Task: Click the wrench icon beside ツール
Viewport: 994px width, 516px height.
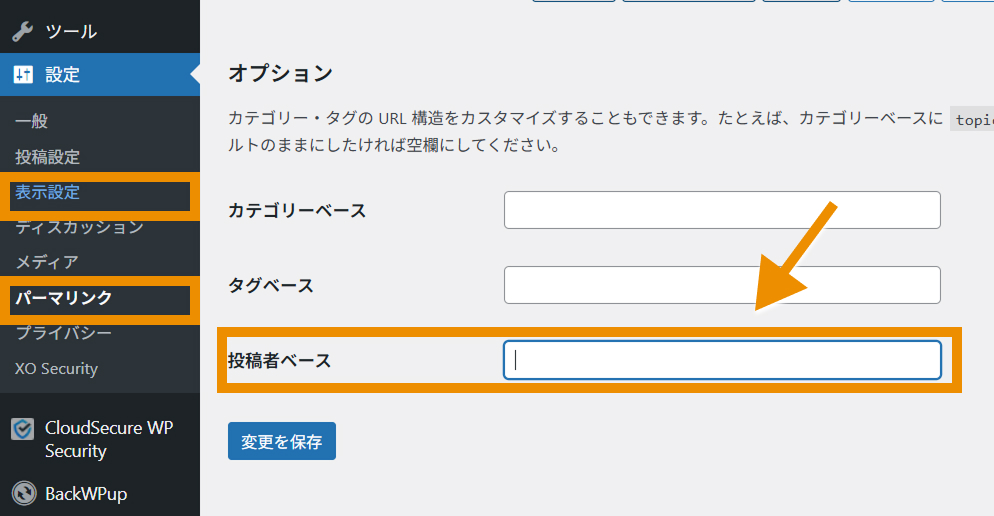Action: [x=23, y=32]
